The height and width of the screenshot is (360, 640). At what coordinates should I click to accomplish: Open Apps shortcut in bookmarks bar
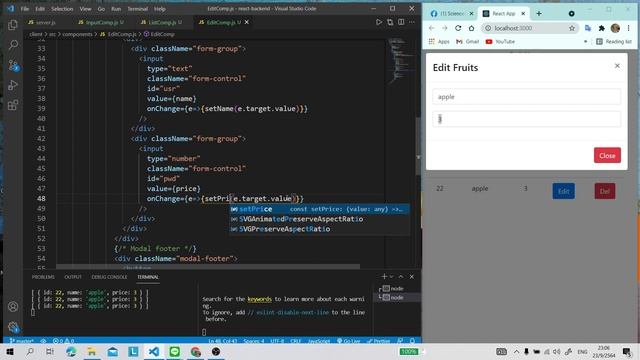click(x=439, y=42)
